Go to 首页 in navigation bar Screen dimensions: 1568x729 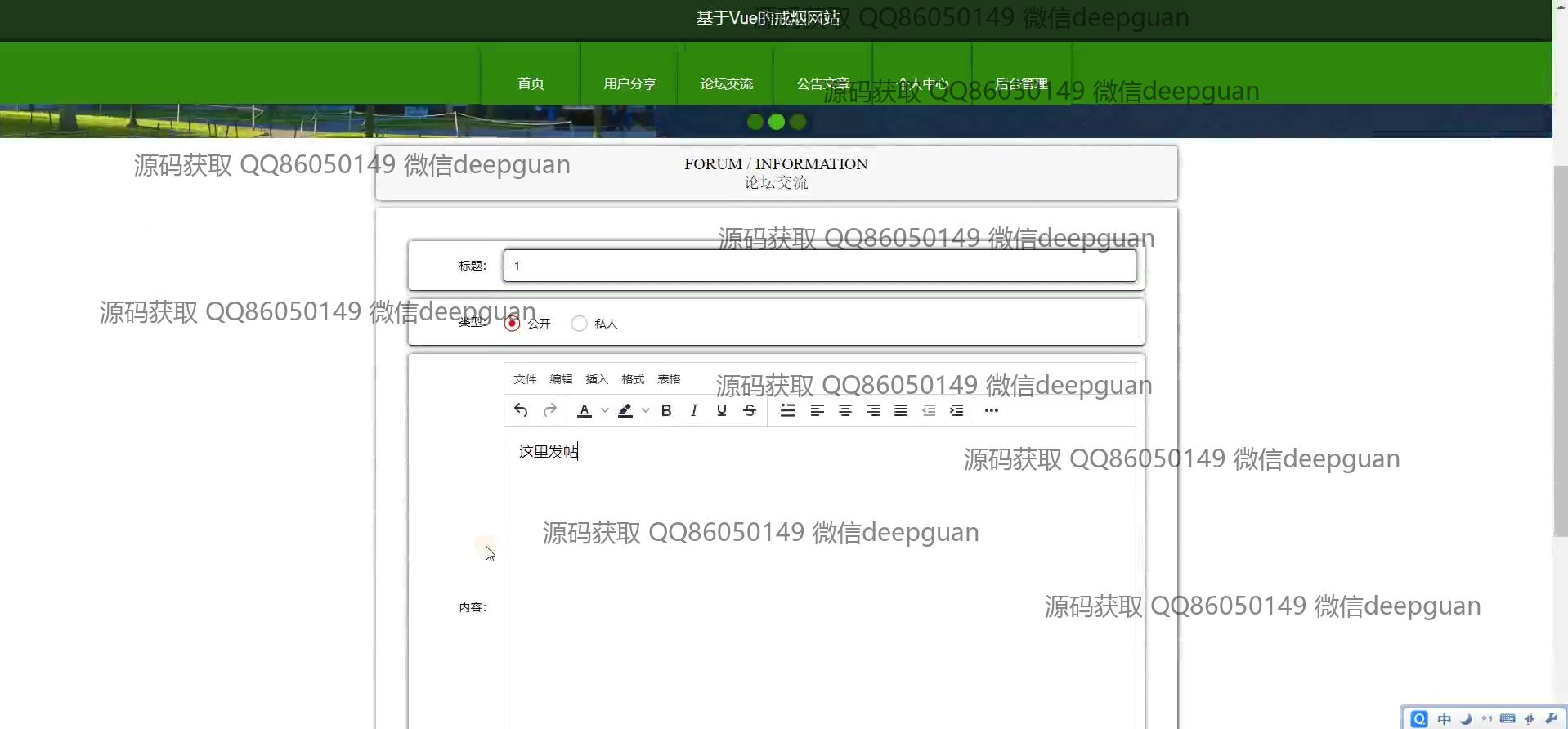531,83
